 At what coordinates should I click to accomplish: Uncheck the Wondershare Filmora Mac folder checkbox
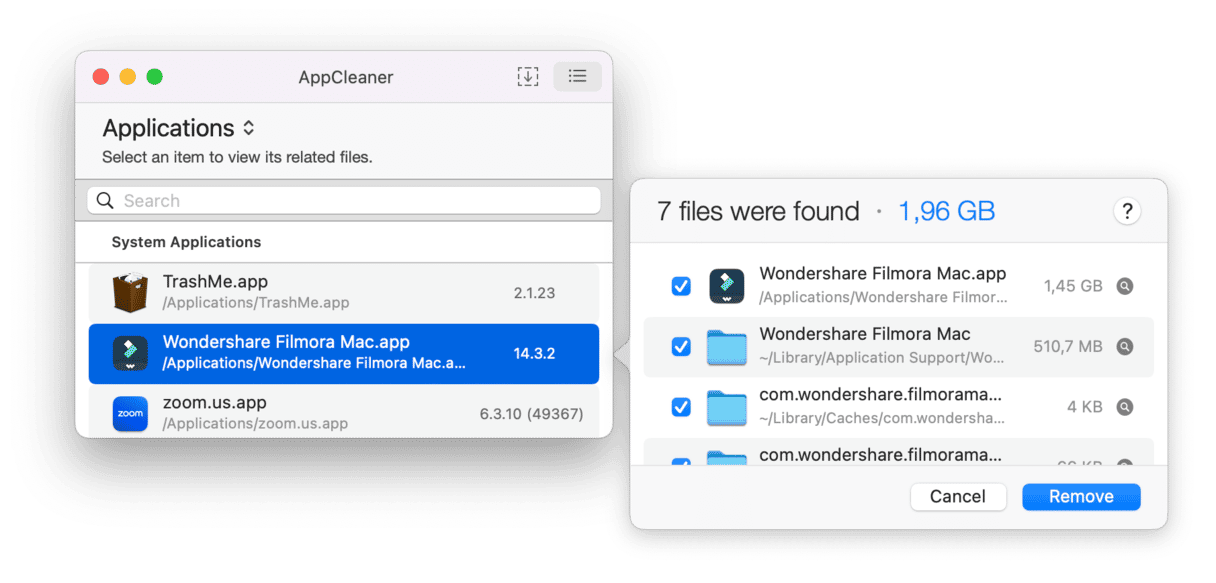[681, 347]
